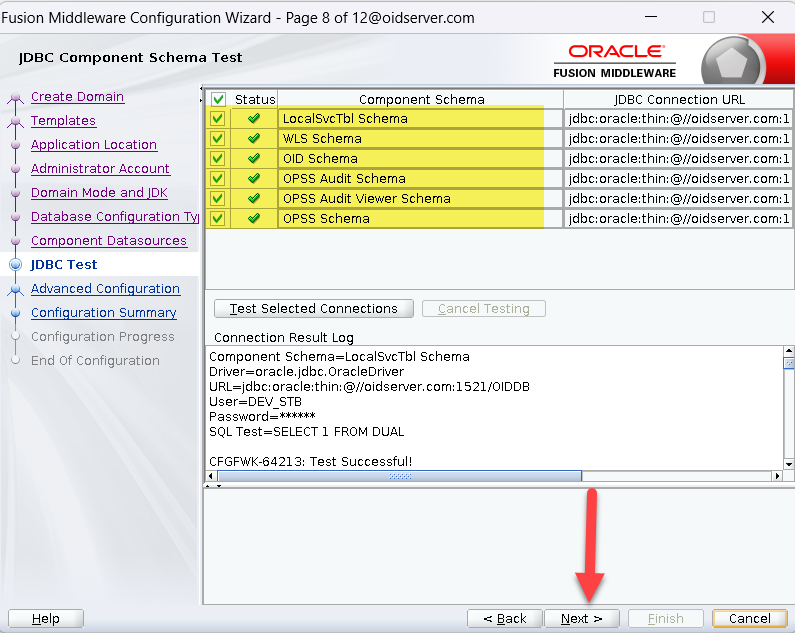The width and height of the screenshot is (795, 633).
Task: Click the 'User=DEV_STB' log line
Action: [255, 402]
